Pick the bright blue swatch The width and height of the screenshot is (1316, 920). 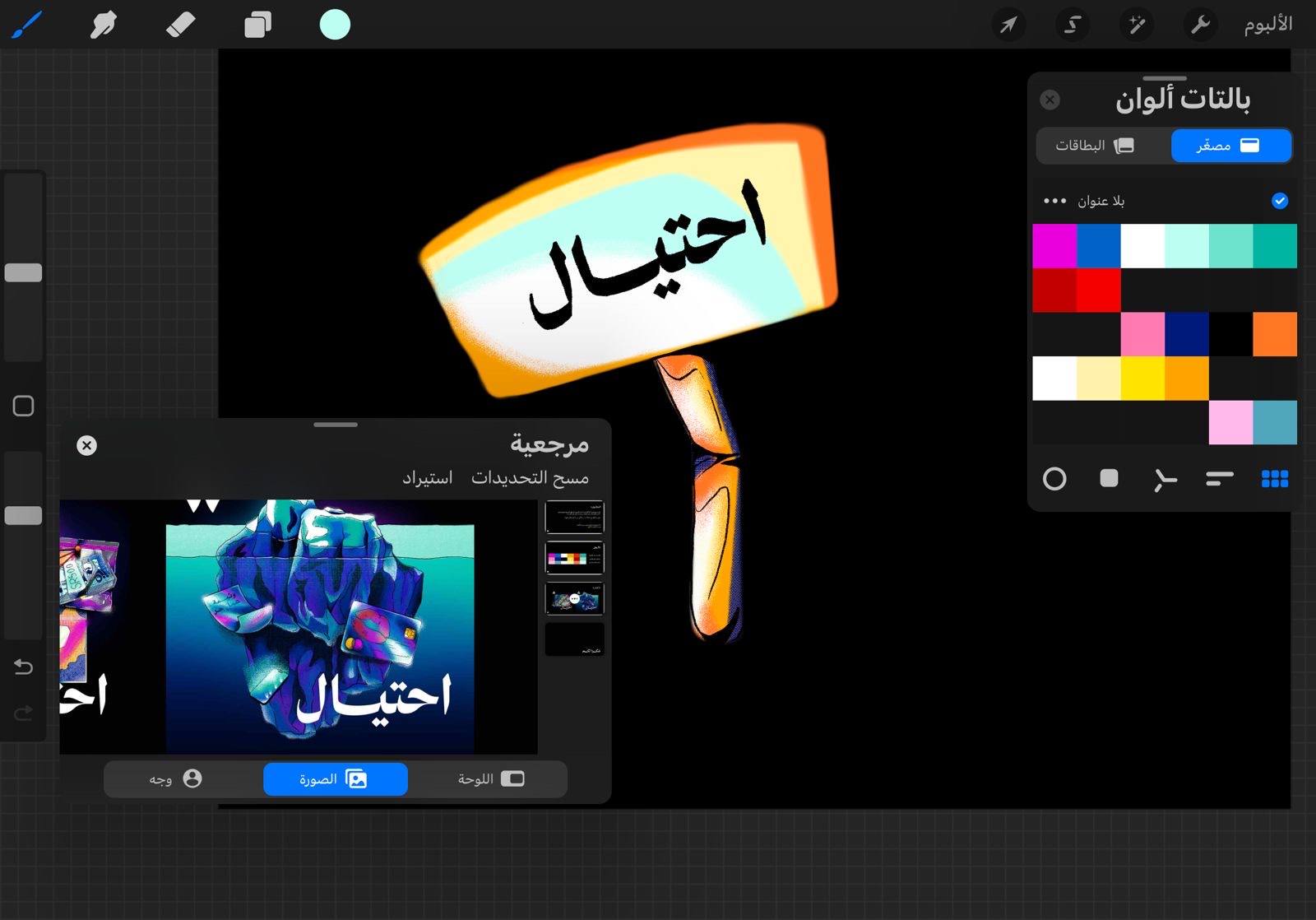click(x=1099, y=246)
